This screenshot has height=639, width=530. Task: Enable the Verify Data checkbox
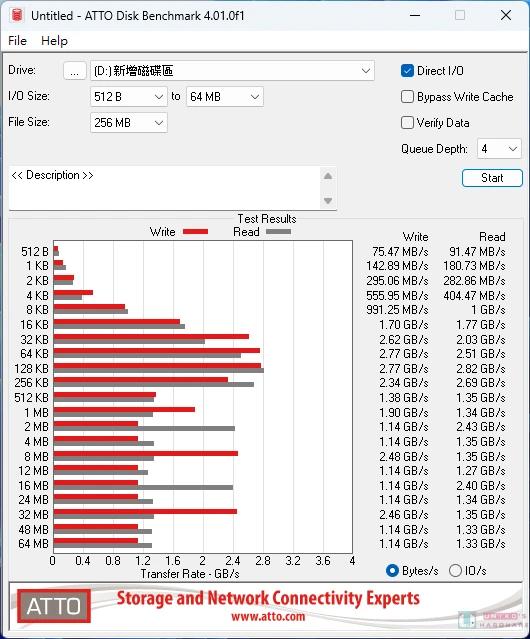[407, 123]
